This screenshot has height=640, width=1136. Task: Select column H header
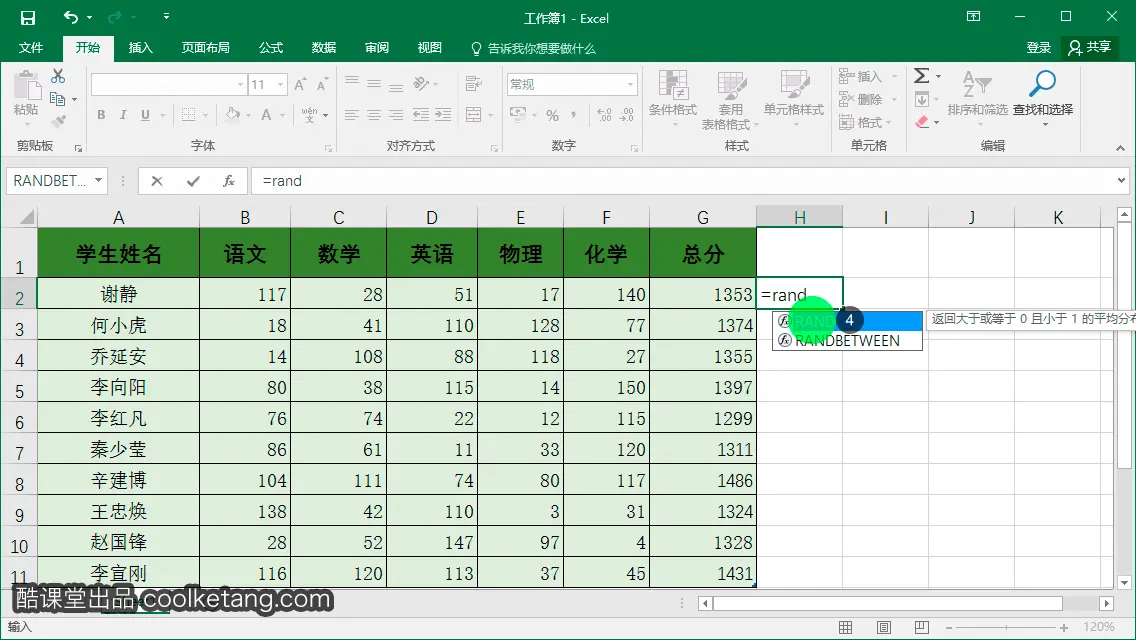pyautogui.click(x=799, y=217)
